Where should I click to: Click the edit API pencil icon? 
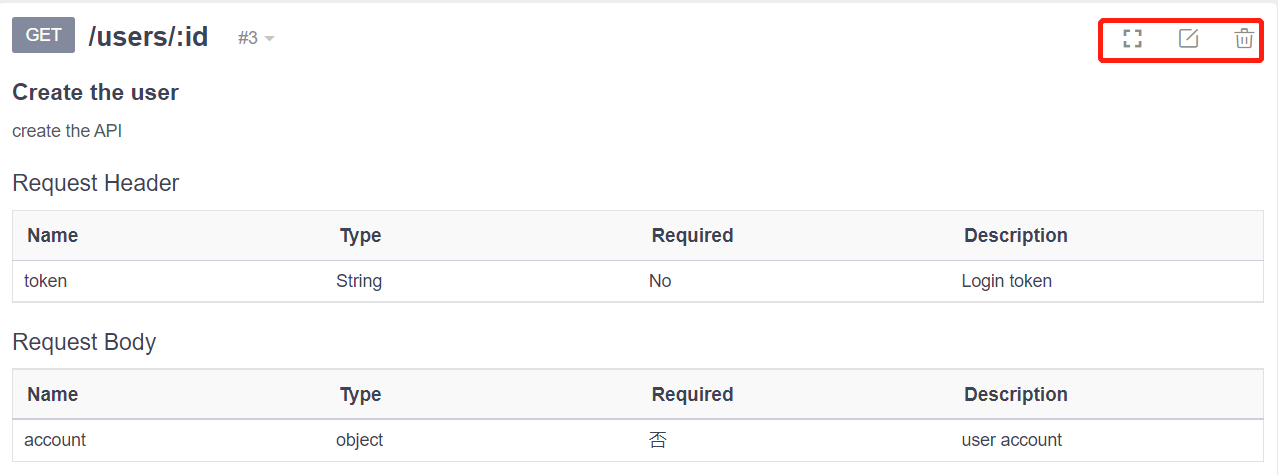click(1188, 39)
